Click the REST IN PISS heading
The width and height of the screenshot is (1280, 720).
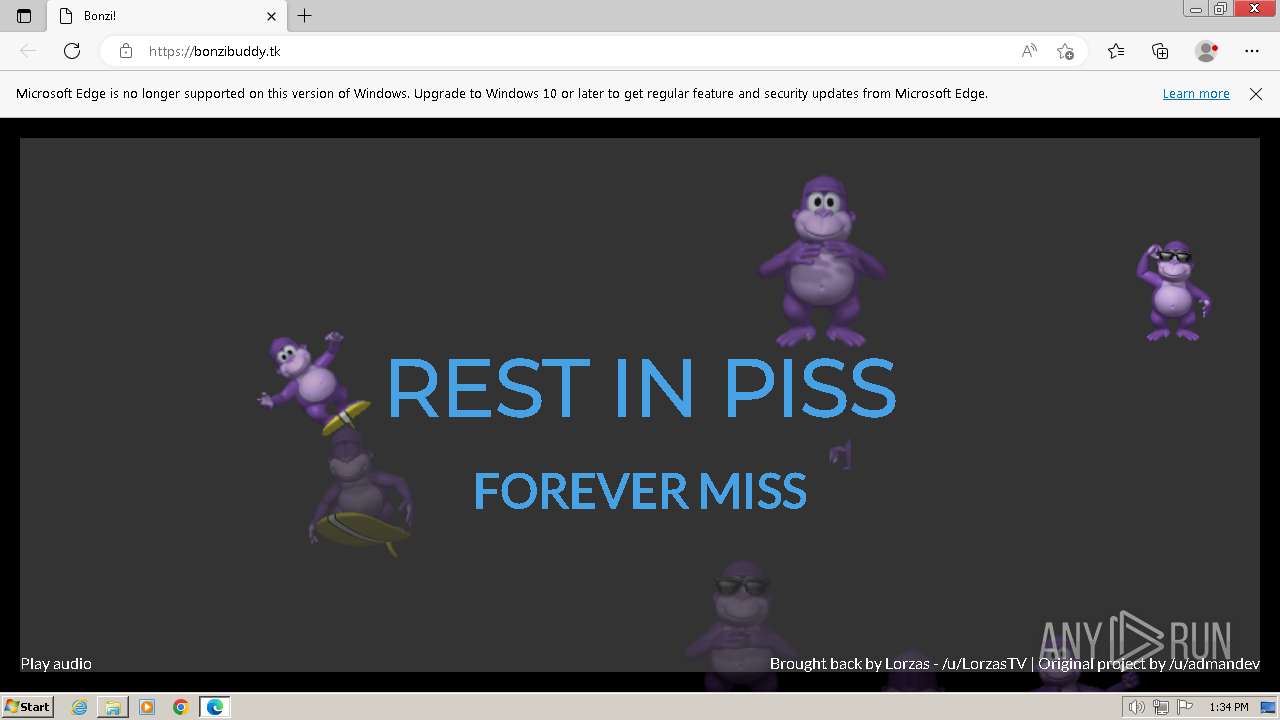coord(641,388)
